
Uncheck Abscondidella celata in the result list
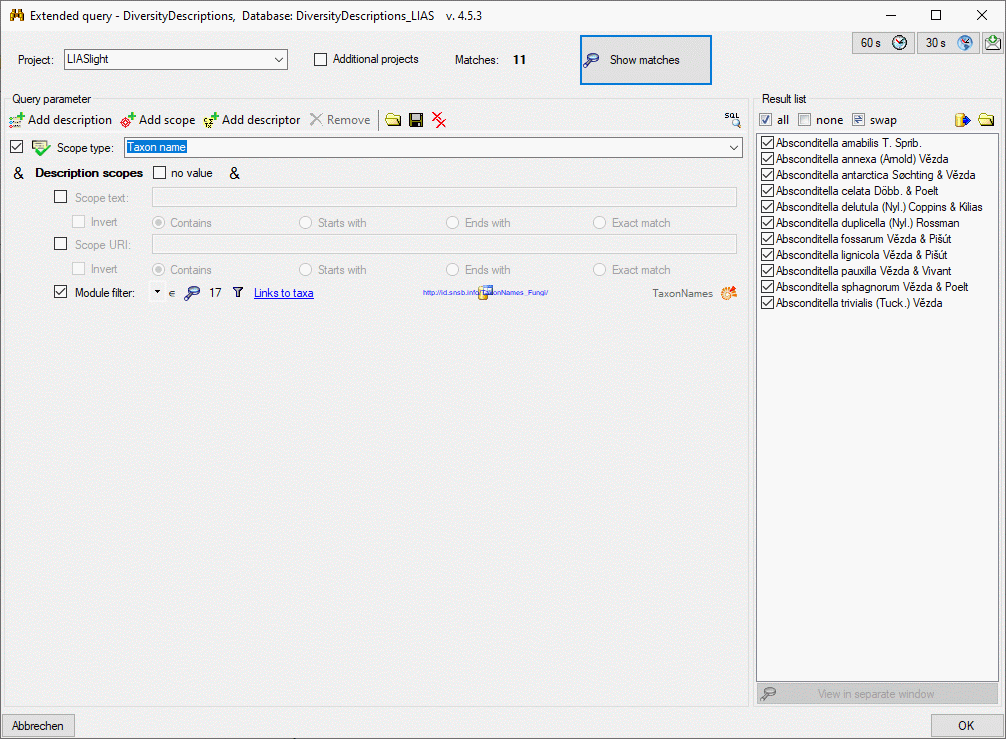point(767,191)
